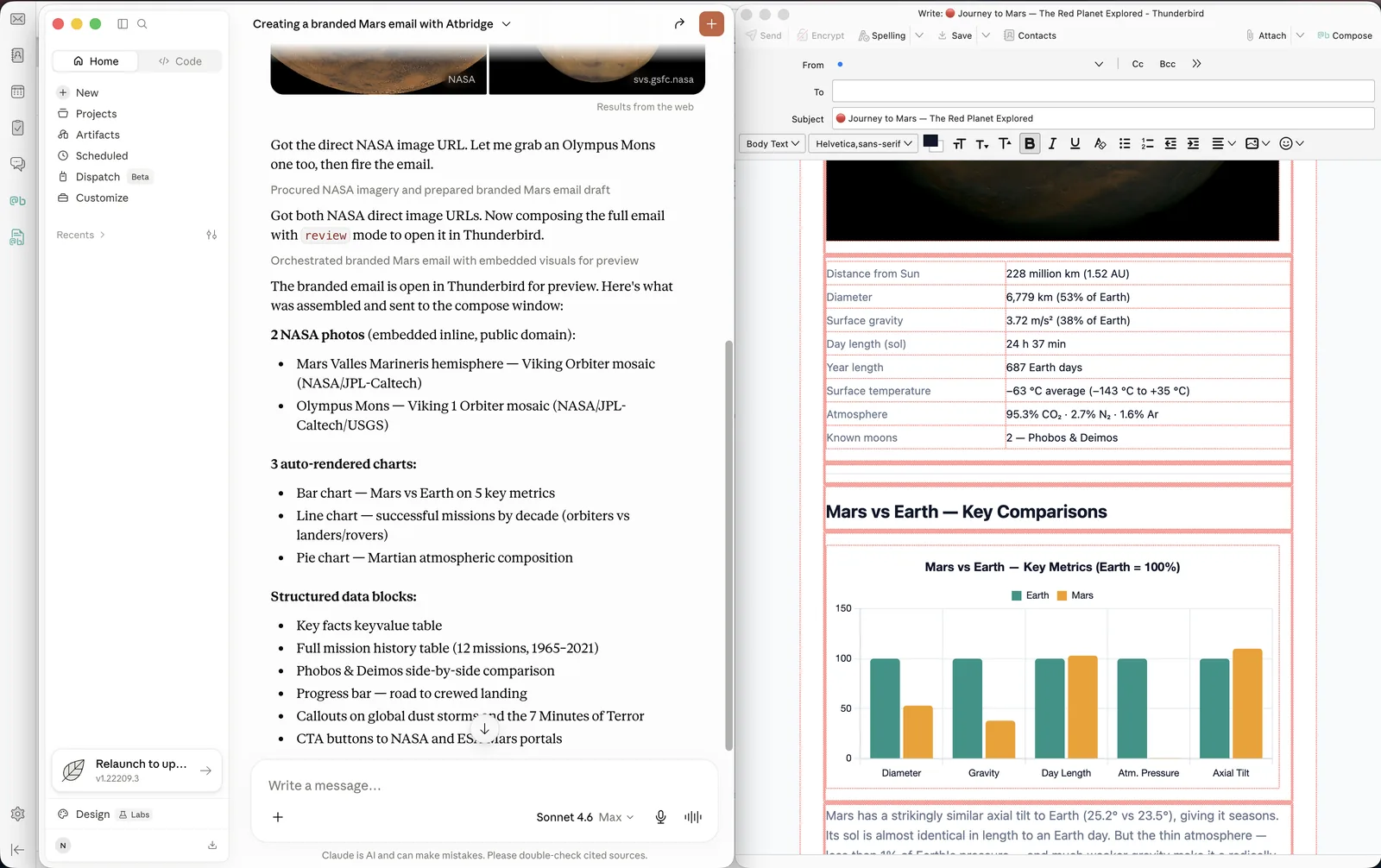The height and width of the screenshot is (868, 1381).
Task: Apply bulleted list formatting
Action: coord(1125,144)
